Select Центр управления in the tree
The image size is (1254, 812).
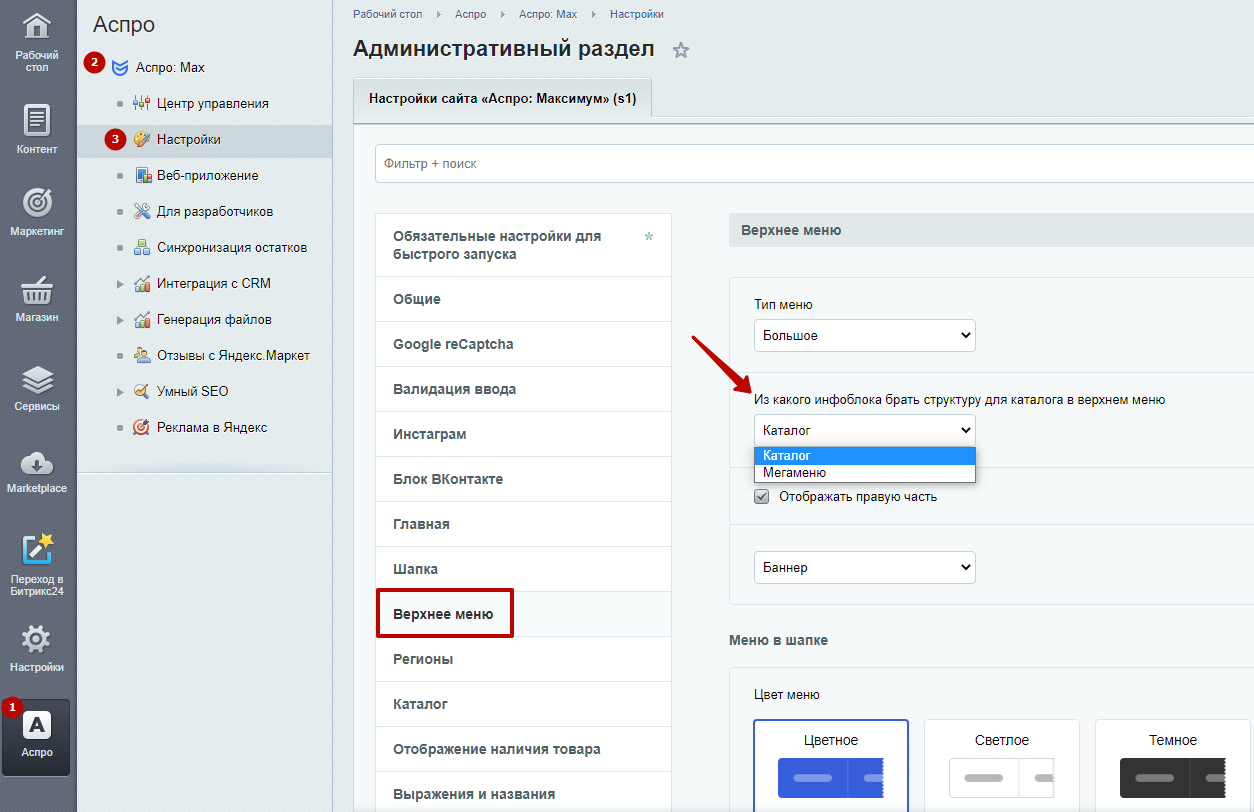(x=213, y=103)
